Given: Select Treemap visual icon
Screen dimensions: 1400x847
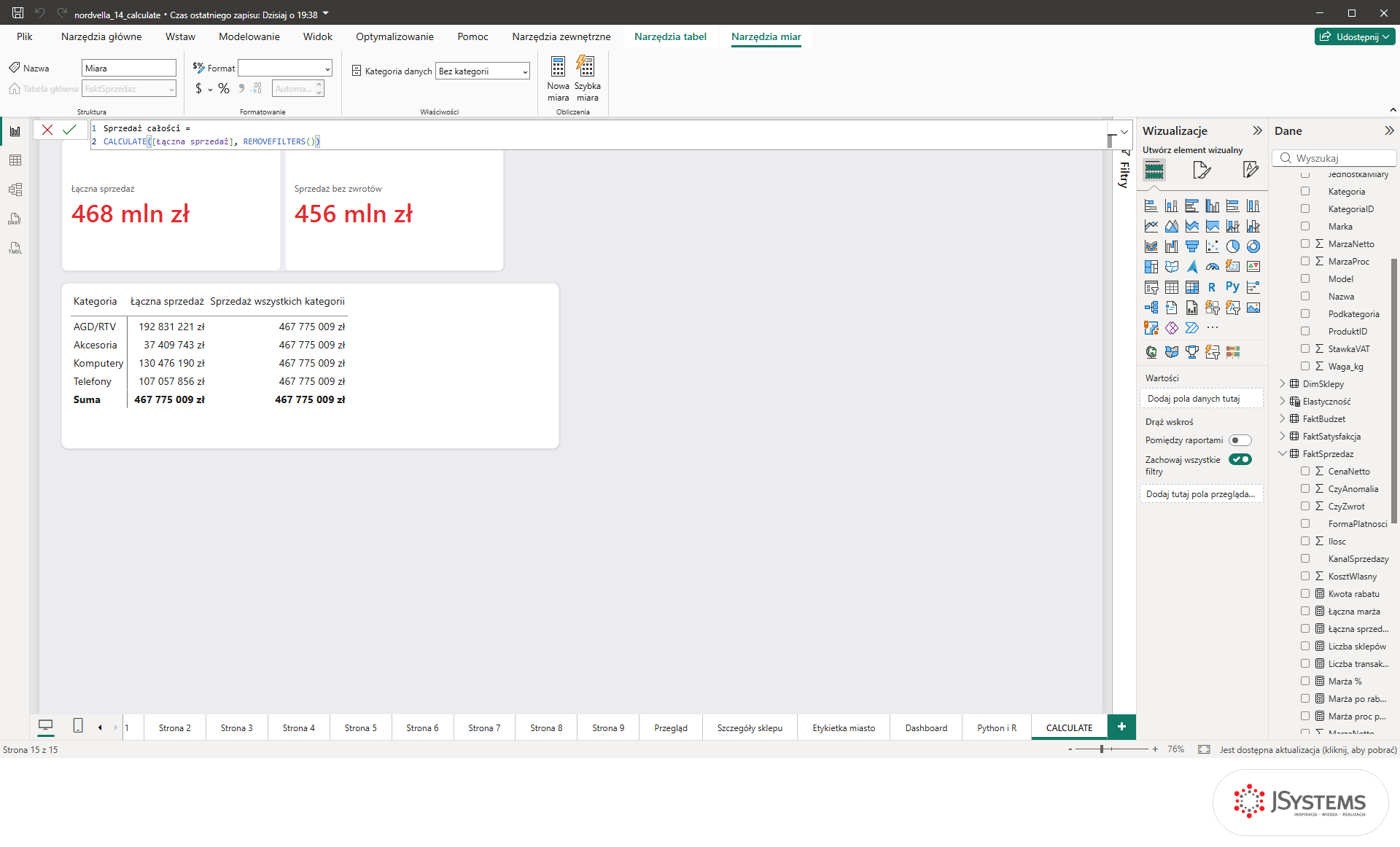Looking at the screenshot, I should coord(1151,267).
